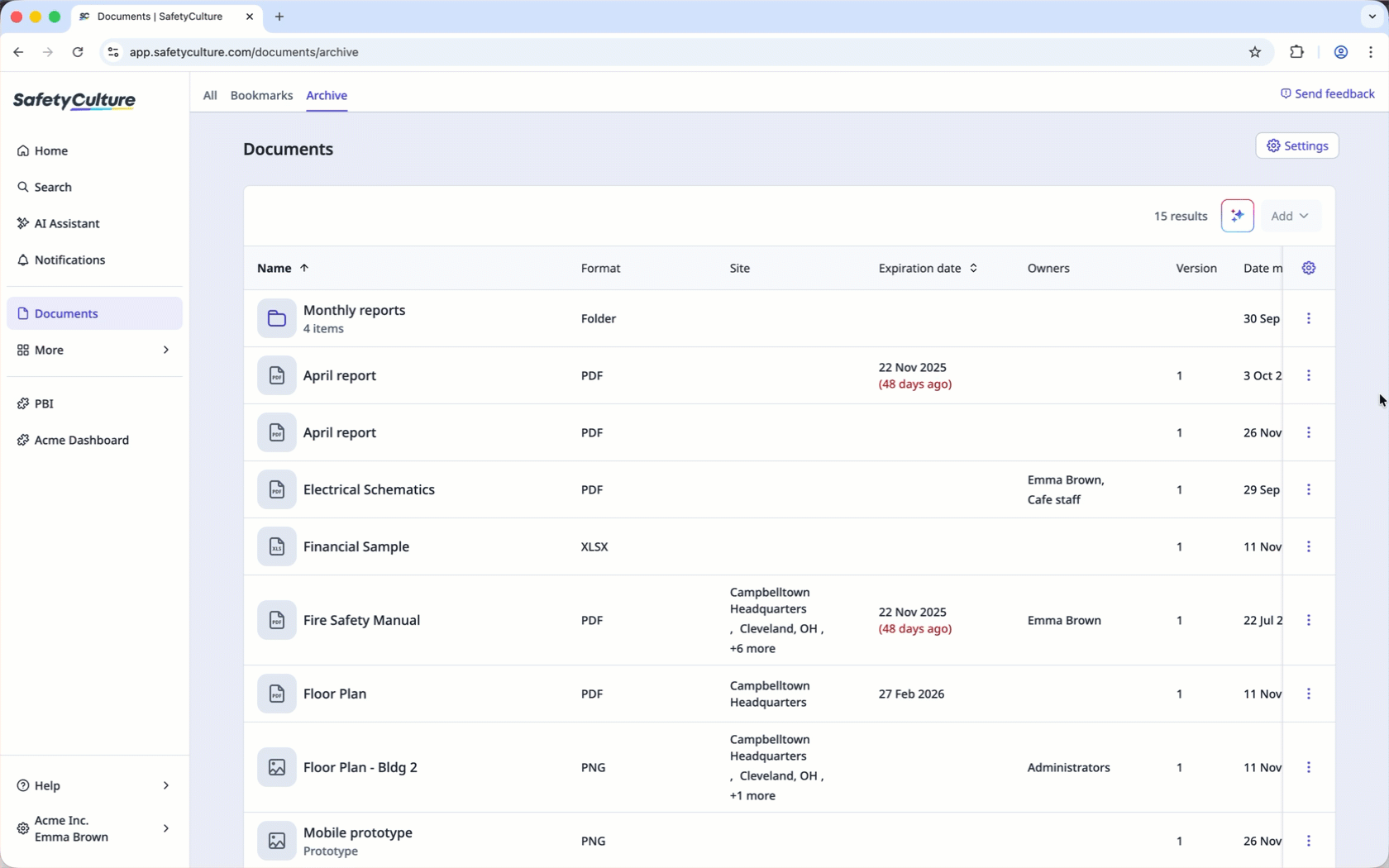Image resolution: width=1389 pixels, height=868 pixels.
Task: Open the Add dropdown
Action: coord(1291,216)
